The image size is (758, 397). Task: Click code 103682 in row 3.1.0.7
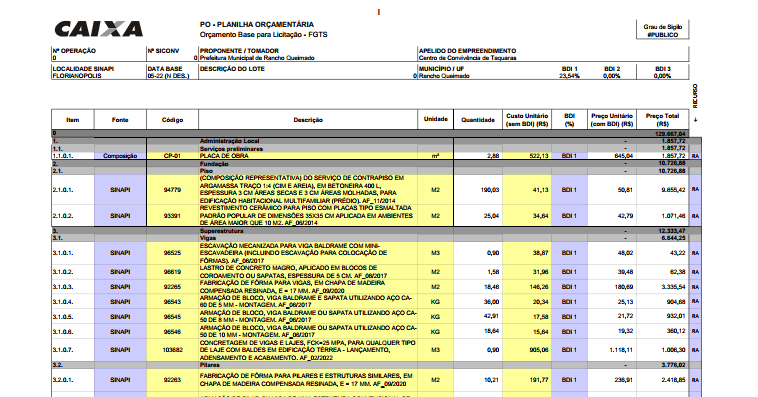[x=173, y=350]
